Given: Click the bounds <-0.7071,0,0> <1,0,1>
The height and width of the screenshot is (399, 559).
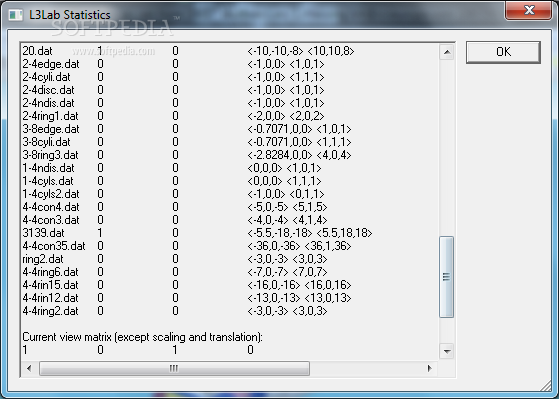Looking at the screenshot, I should (x=299, y=129).
